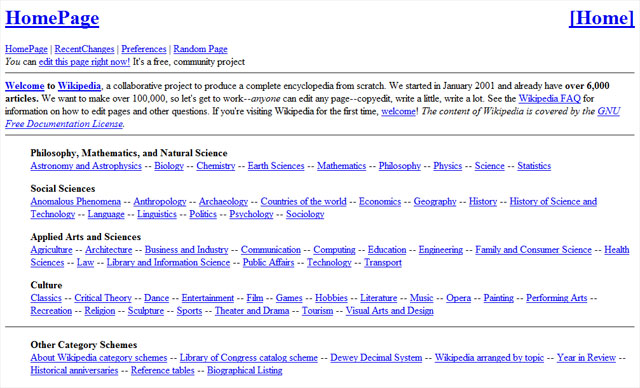The width and height of the screenshot is (640, 388).
Task: Go to the Religion topic
Action: coord(100,310)
